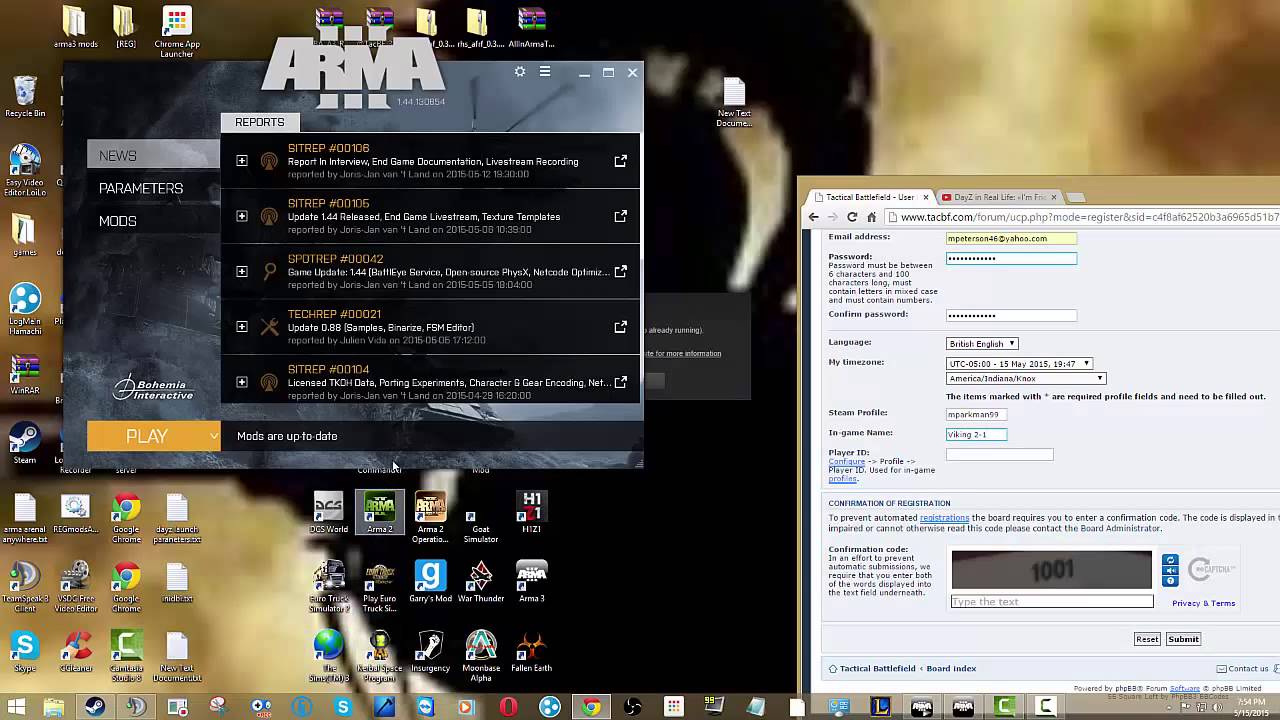Screen dimensions: 1280x720
Task: Open Language dropdown showing British English
Action: click(x=982, y=343)
